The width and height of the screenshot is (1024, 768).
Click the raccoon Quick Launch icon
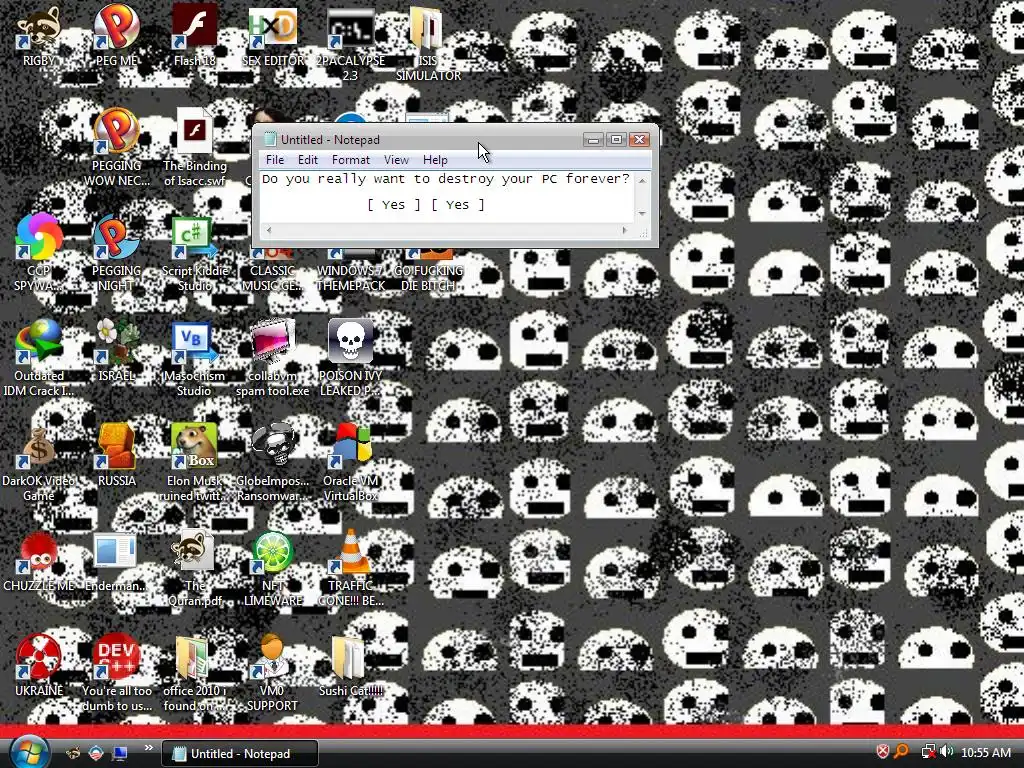coord(74,754)
